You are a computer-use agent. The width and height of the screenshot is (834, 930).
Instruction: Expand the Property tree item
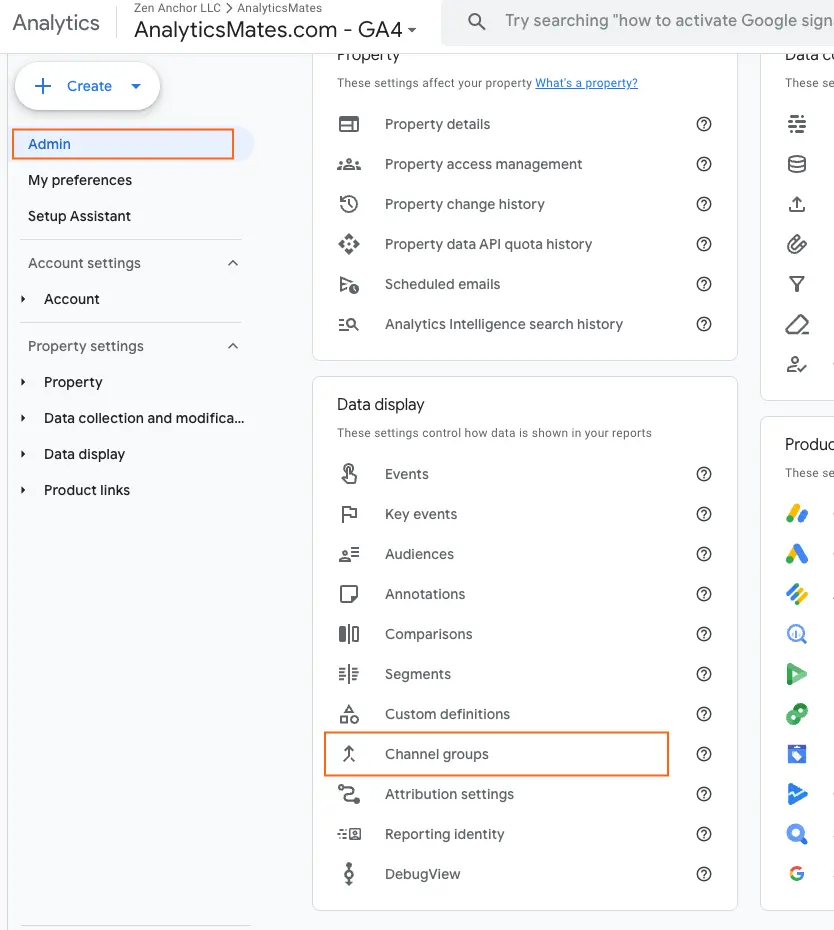(x=23, y=382)
